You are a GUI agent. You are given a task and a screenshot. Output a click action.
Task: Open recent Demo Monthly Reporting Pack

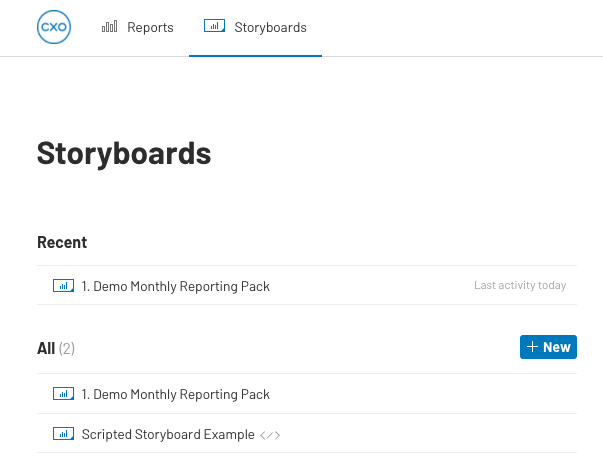(x=175, y=286)
